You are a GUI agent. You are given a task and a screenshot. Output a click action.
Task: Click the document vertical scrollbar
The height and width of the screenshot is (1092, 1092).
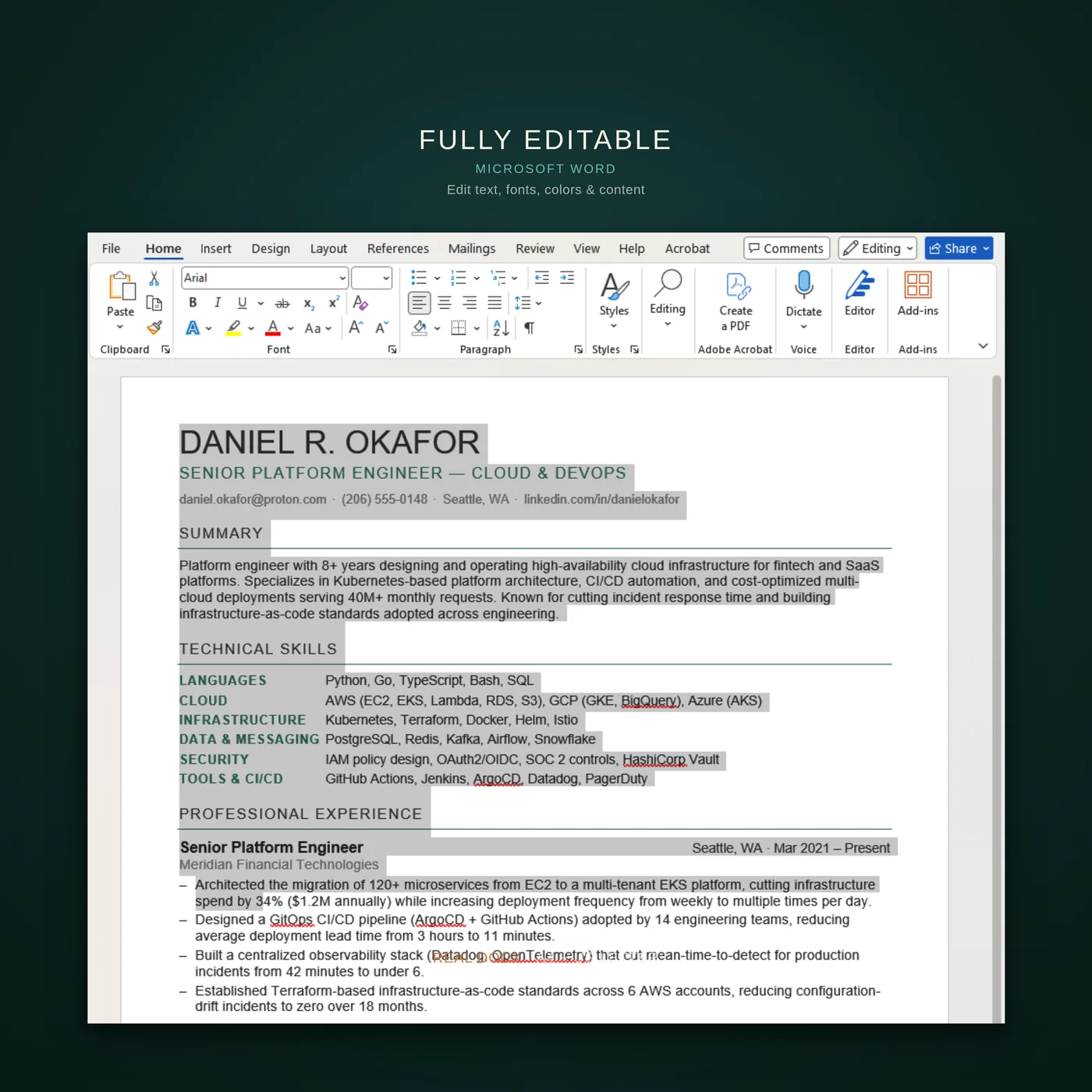[x=996, y=699]
